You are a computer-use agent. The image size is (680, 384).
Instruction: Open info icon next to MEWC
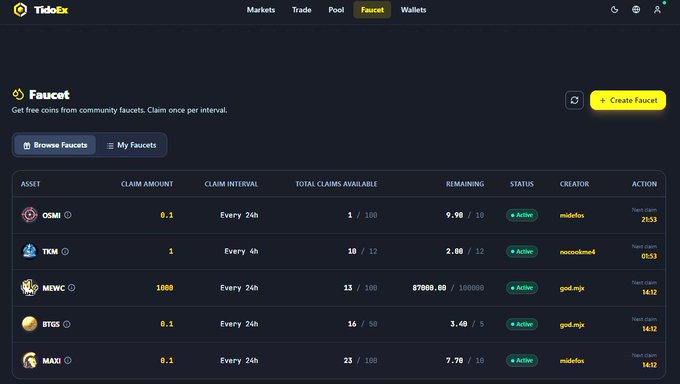pyautogui.click(x=72, y=288)
